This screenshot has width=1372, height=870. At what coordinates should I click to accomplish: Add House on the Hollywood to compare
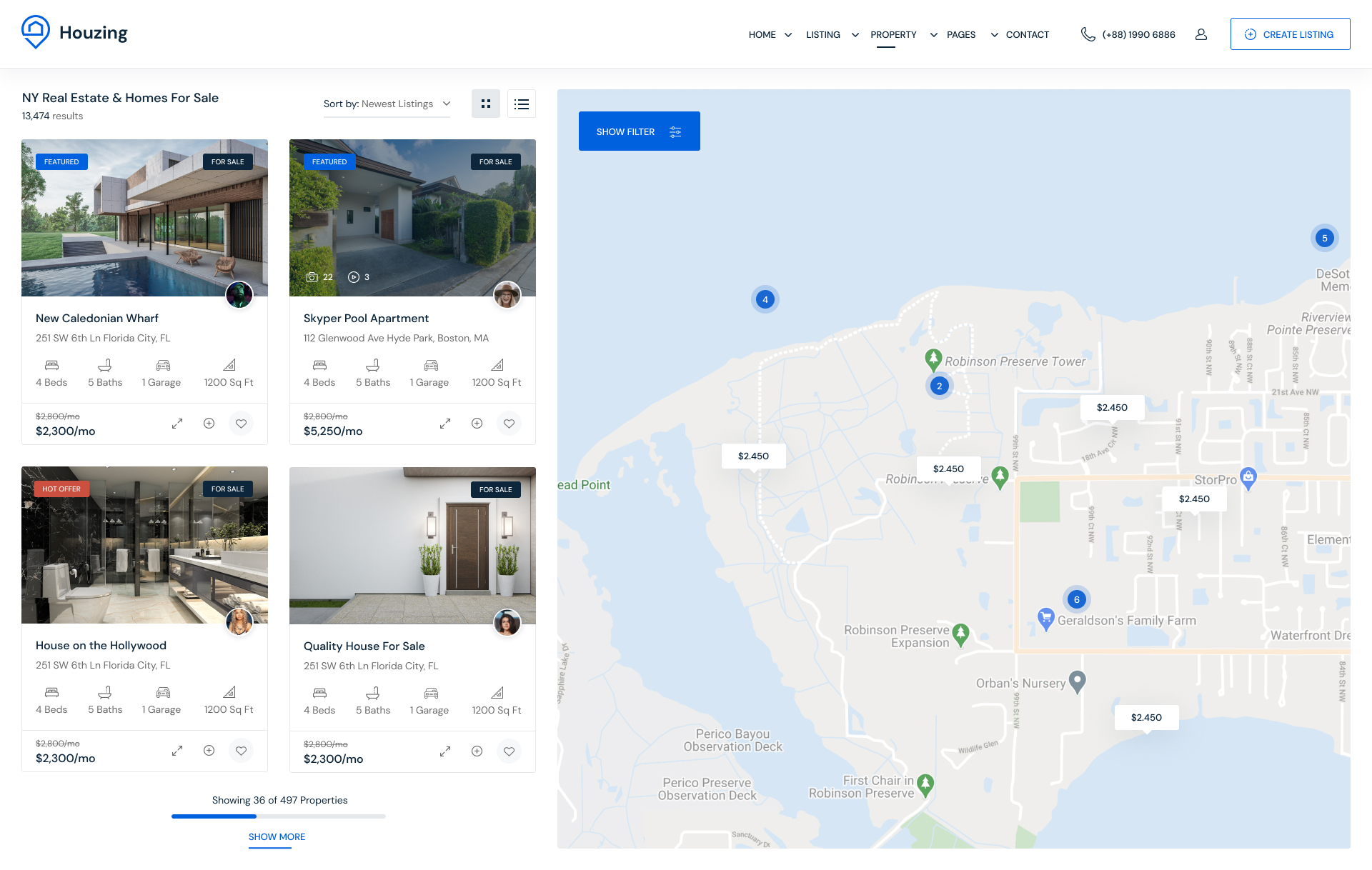[209, 751]
